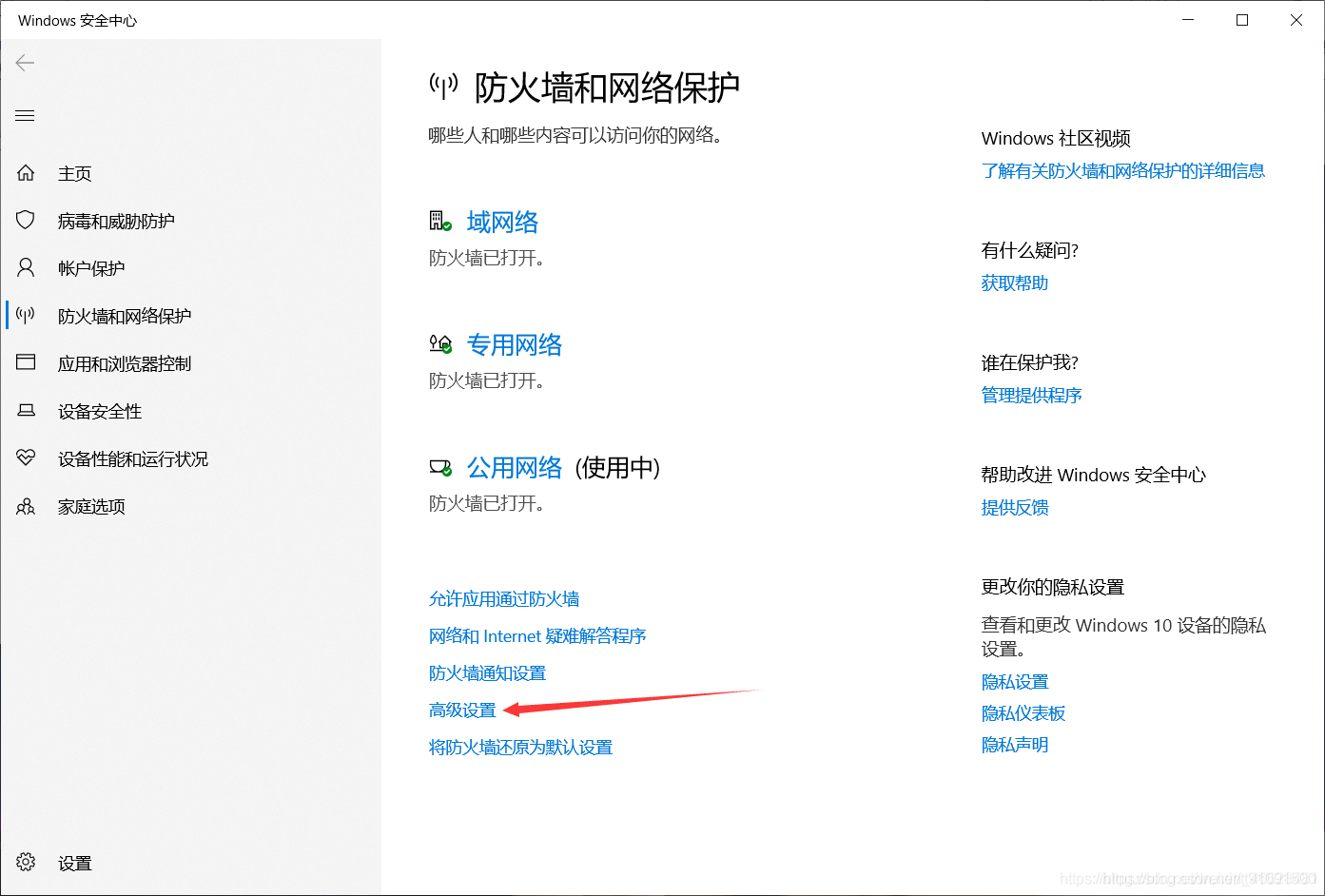This screenshot has width=1325, height=896.
Task: Open 防火墙通知设置 link
Action: click(487, 673)
